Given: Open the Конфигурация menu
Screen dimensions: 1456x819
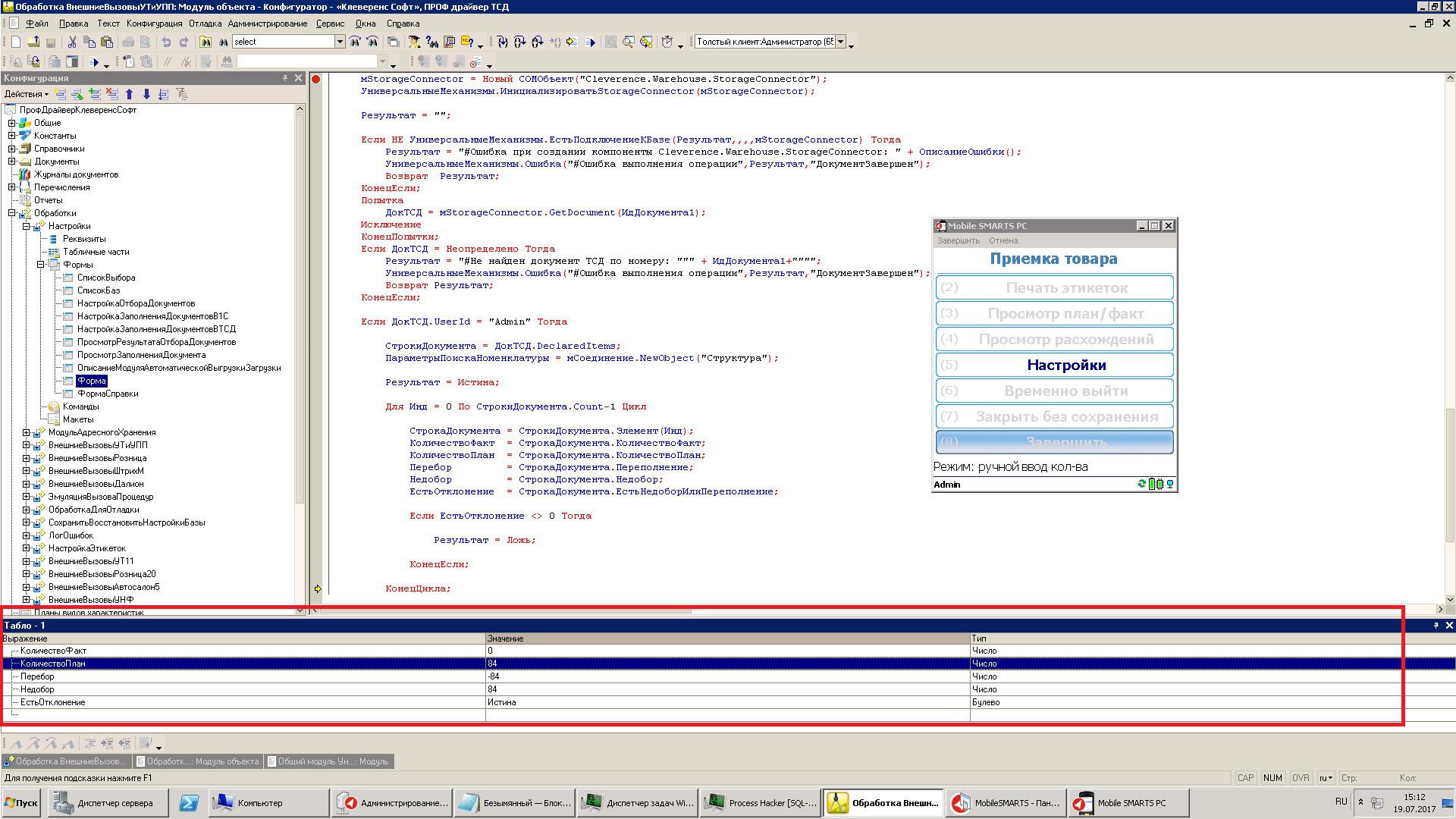Looking at the screenshot, I should coord(154,24).
